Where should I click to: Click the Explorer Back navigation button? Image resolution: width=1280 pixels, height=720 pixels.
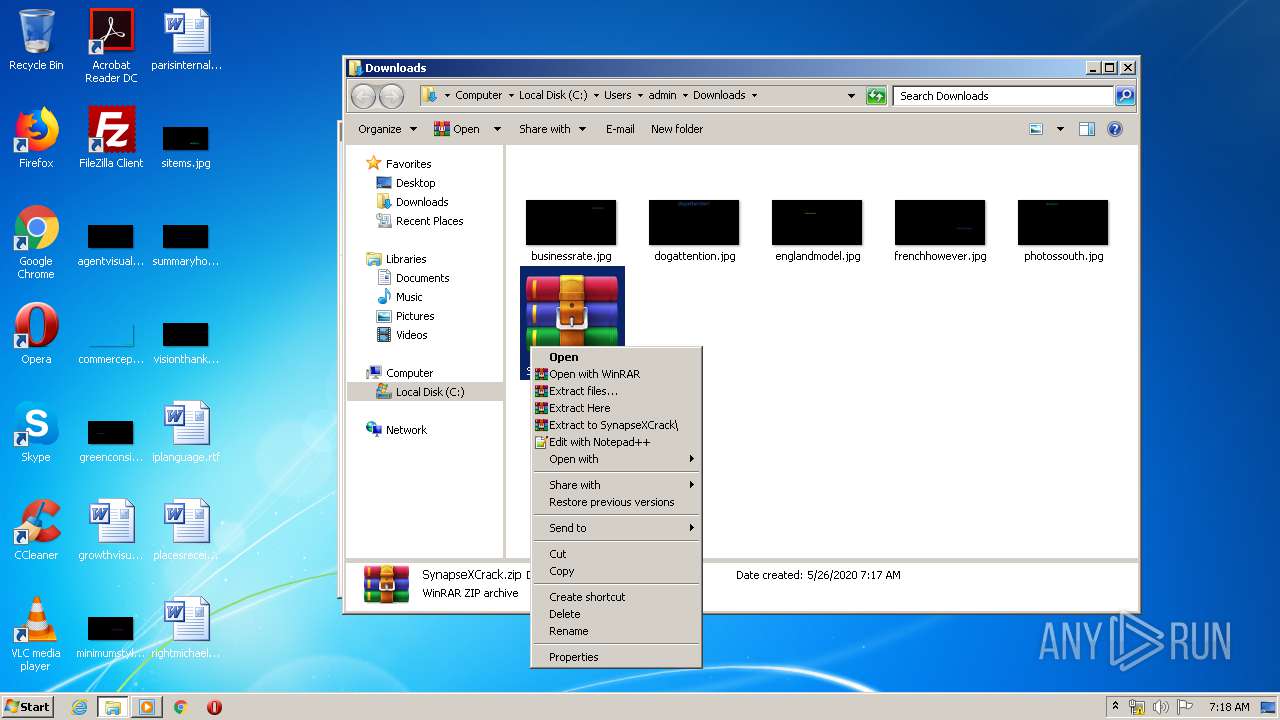[363, 96]
